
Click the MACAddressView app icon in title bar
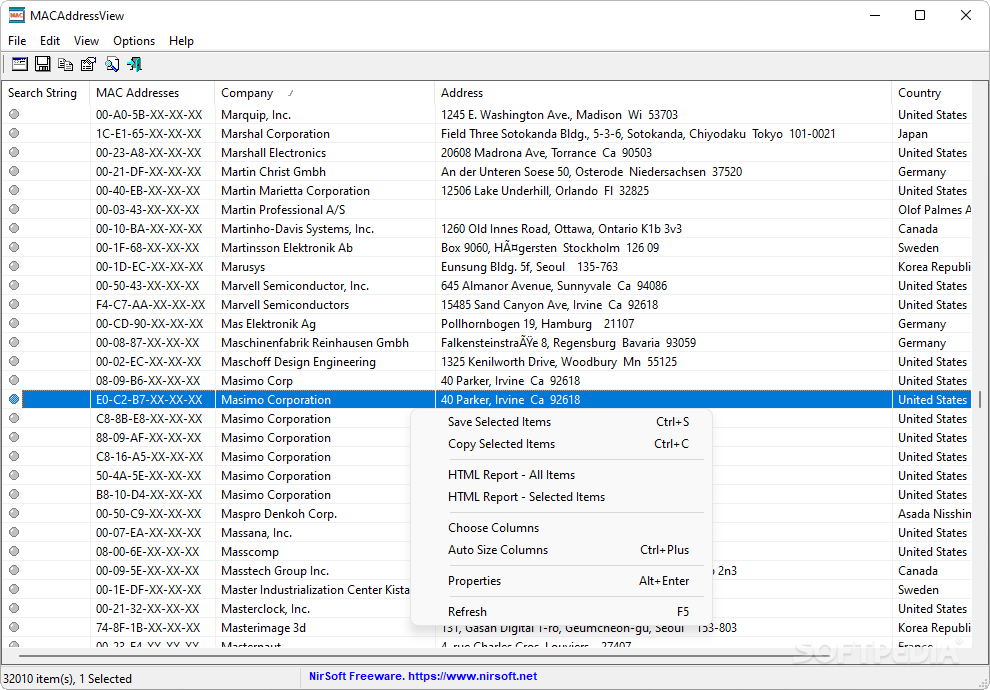(x=16, y=15)
